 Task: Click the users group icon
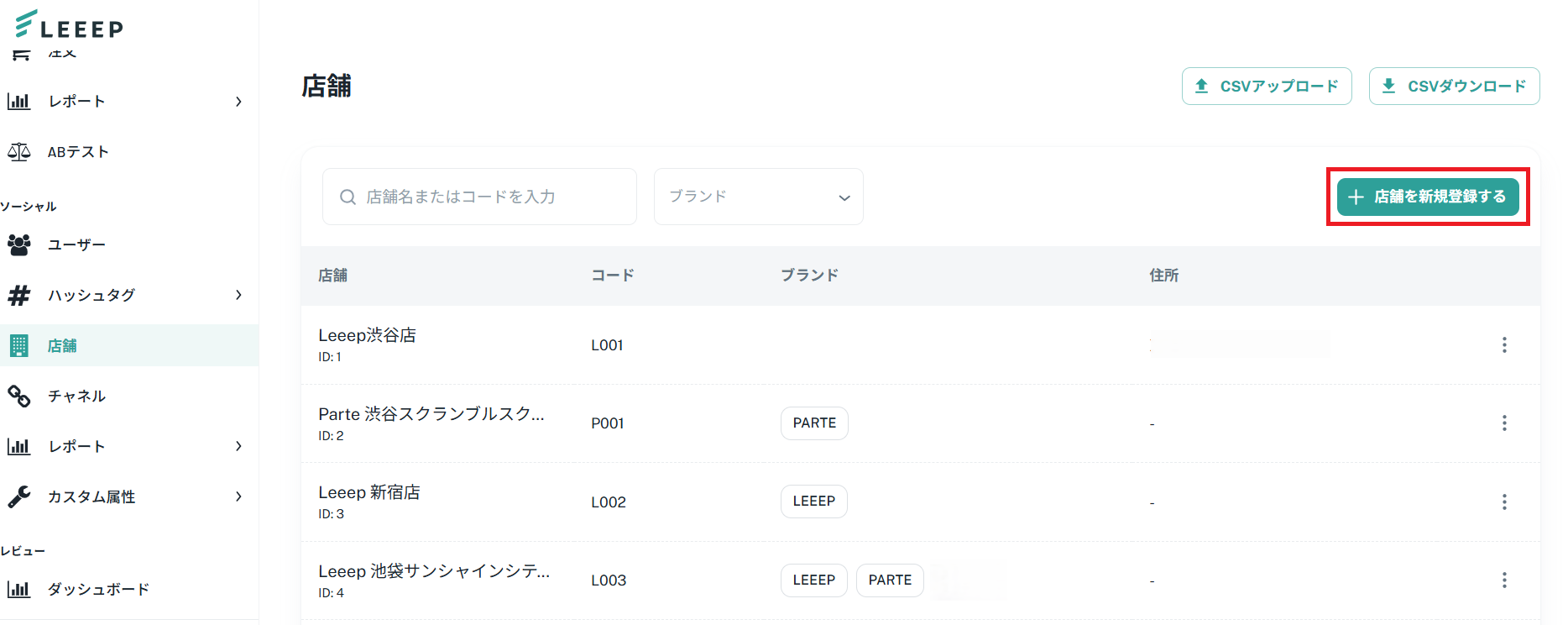[18, 244]
